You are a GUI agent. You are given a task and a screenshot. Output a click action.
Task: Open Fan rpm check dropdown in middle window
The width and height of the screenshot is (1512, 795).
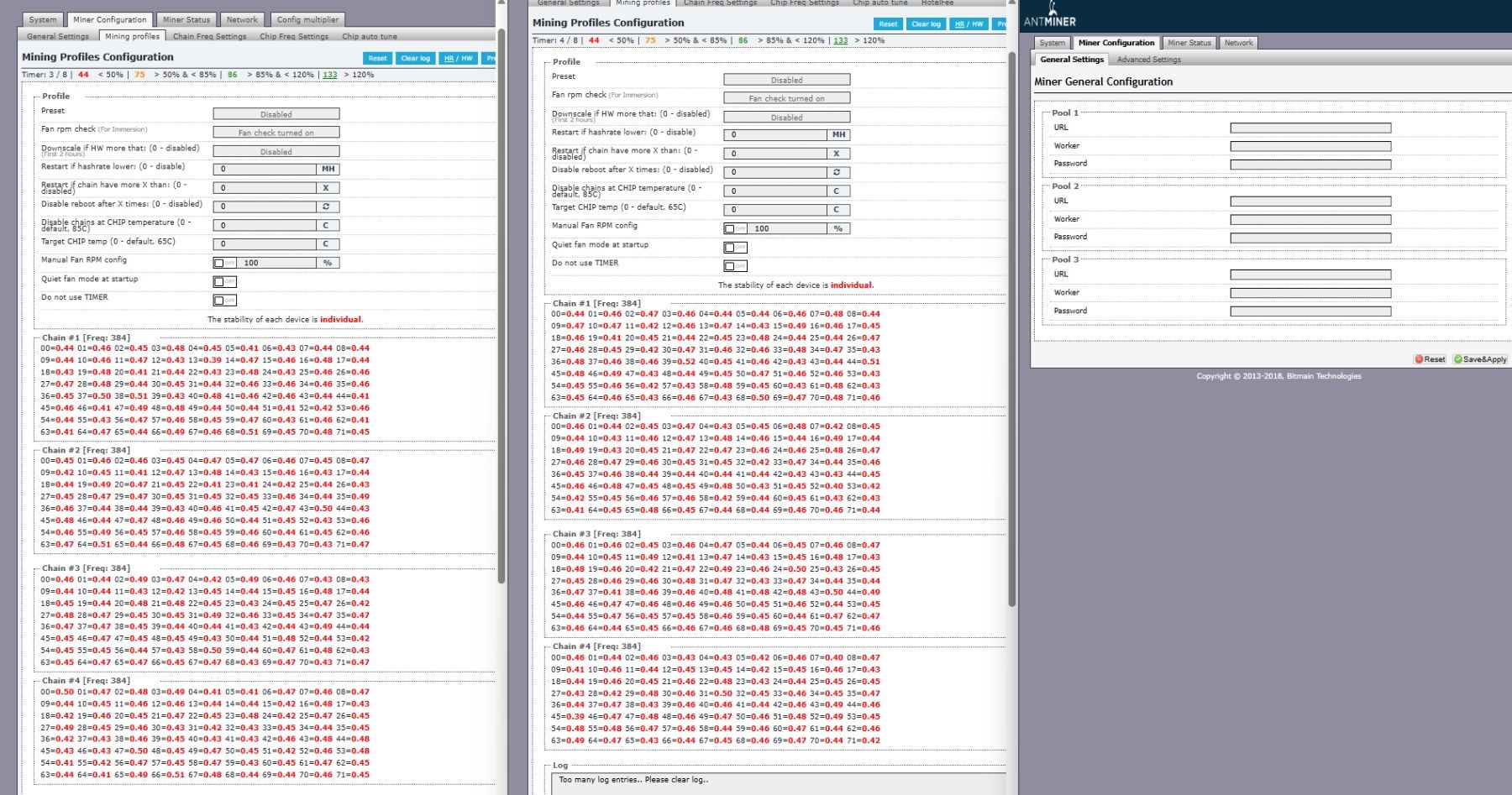787,98
